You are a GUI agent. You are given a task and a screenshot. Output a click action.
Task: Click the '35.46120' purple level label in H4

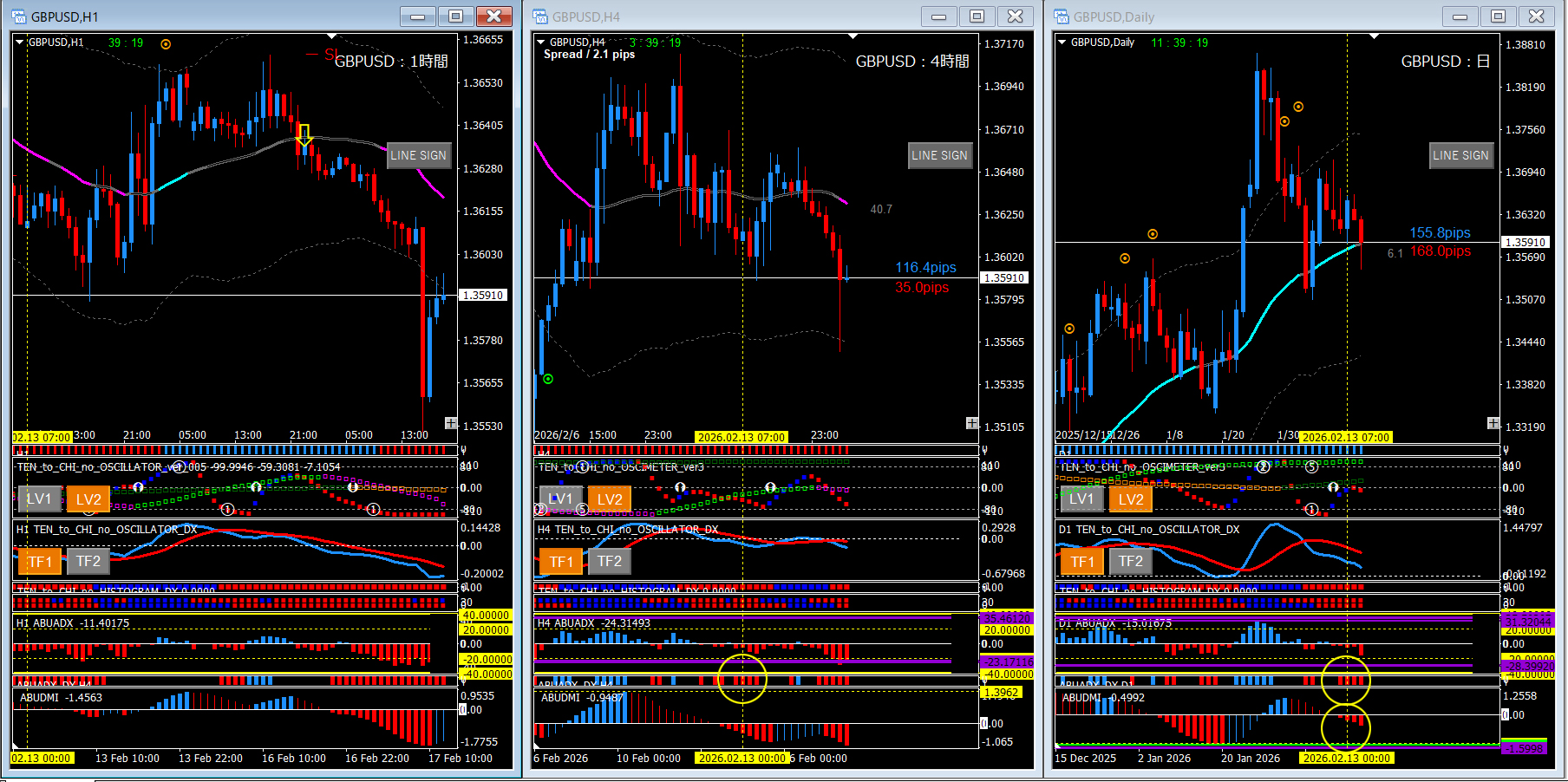(1007, 618)
